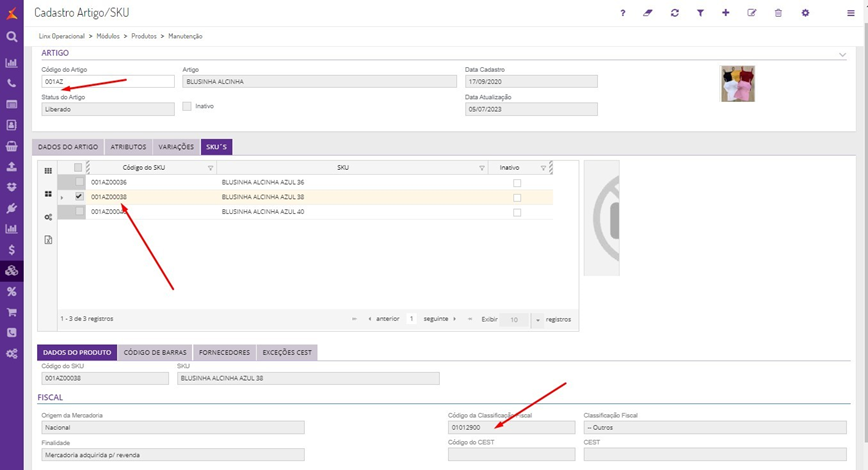This screenshot has height=470, width=868.
Task: Toggle Inativo checkbox for BLUSINHA ALCINHA AZUL 40
Action: coord(517,213)
